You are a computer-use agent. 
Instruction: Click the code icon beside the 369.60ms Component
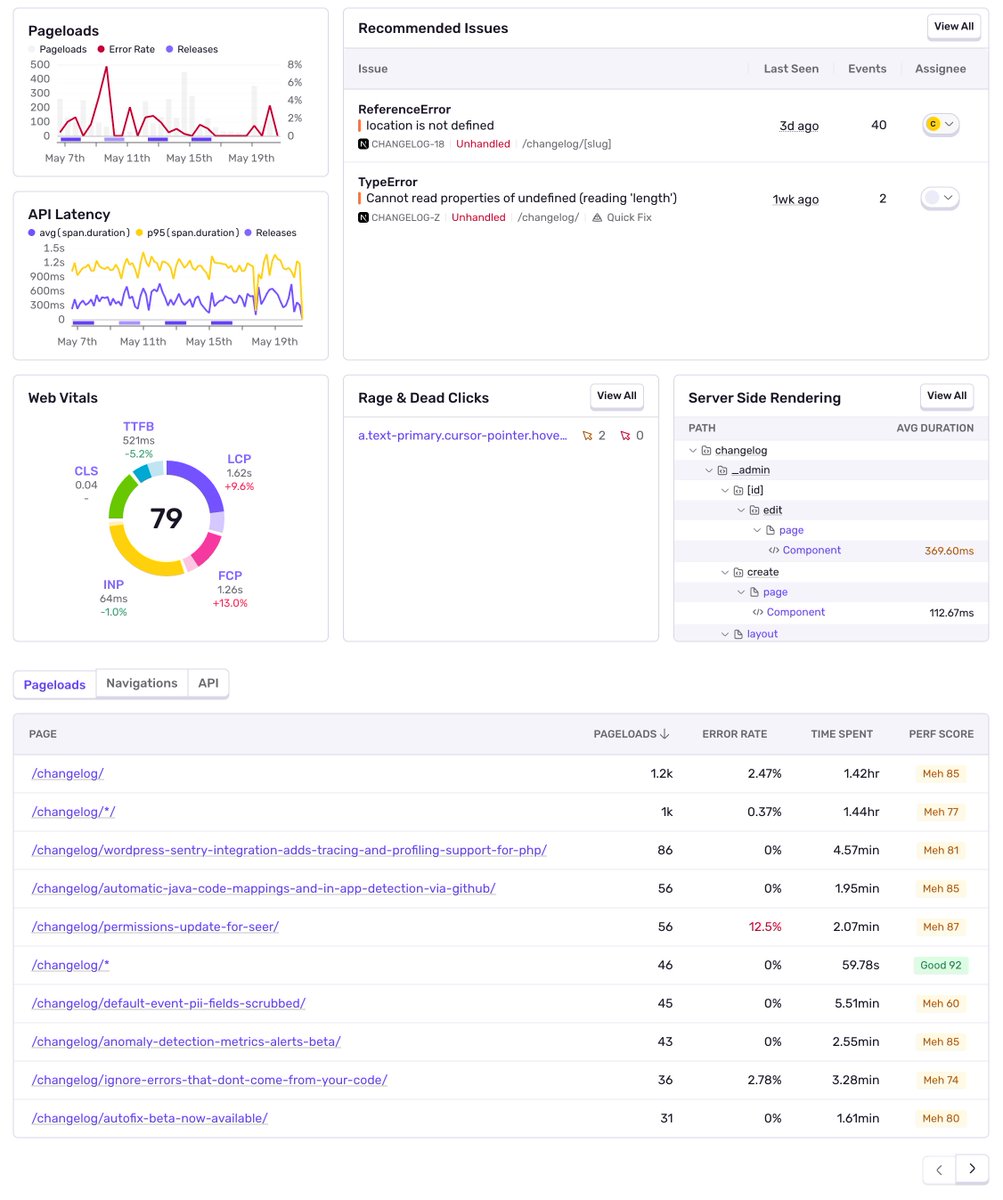point(774,550)
